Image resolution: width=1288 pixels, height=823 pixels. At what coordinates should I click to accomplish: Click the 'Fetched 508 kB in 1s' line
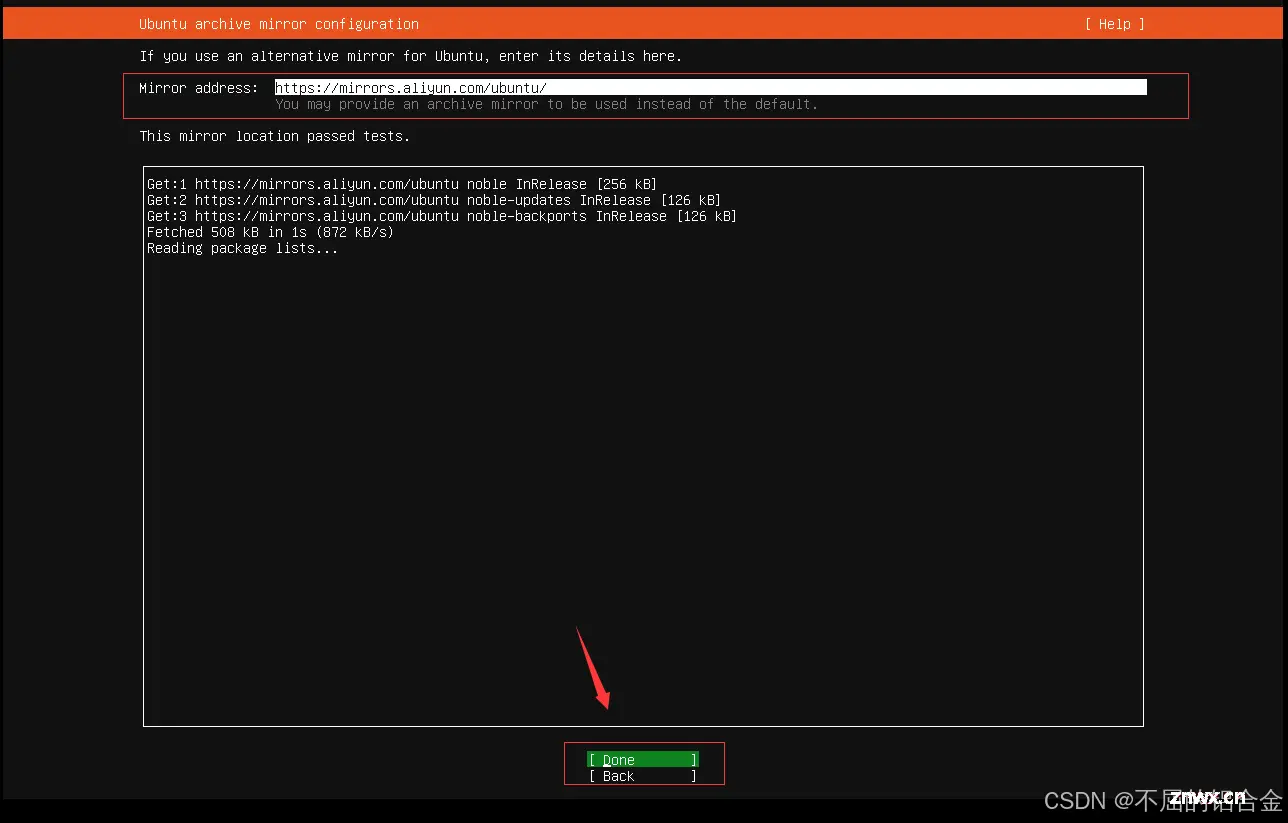270,232
